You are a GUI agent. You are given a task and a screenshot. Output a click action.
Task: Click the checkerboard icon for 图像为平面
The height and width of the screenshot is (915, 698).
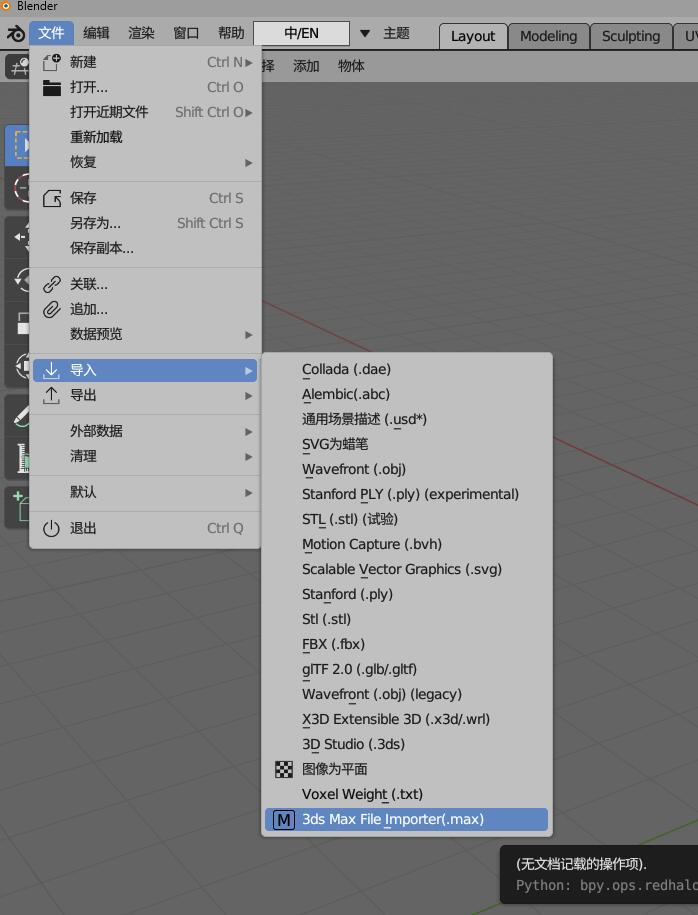point(284,770)
